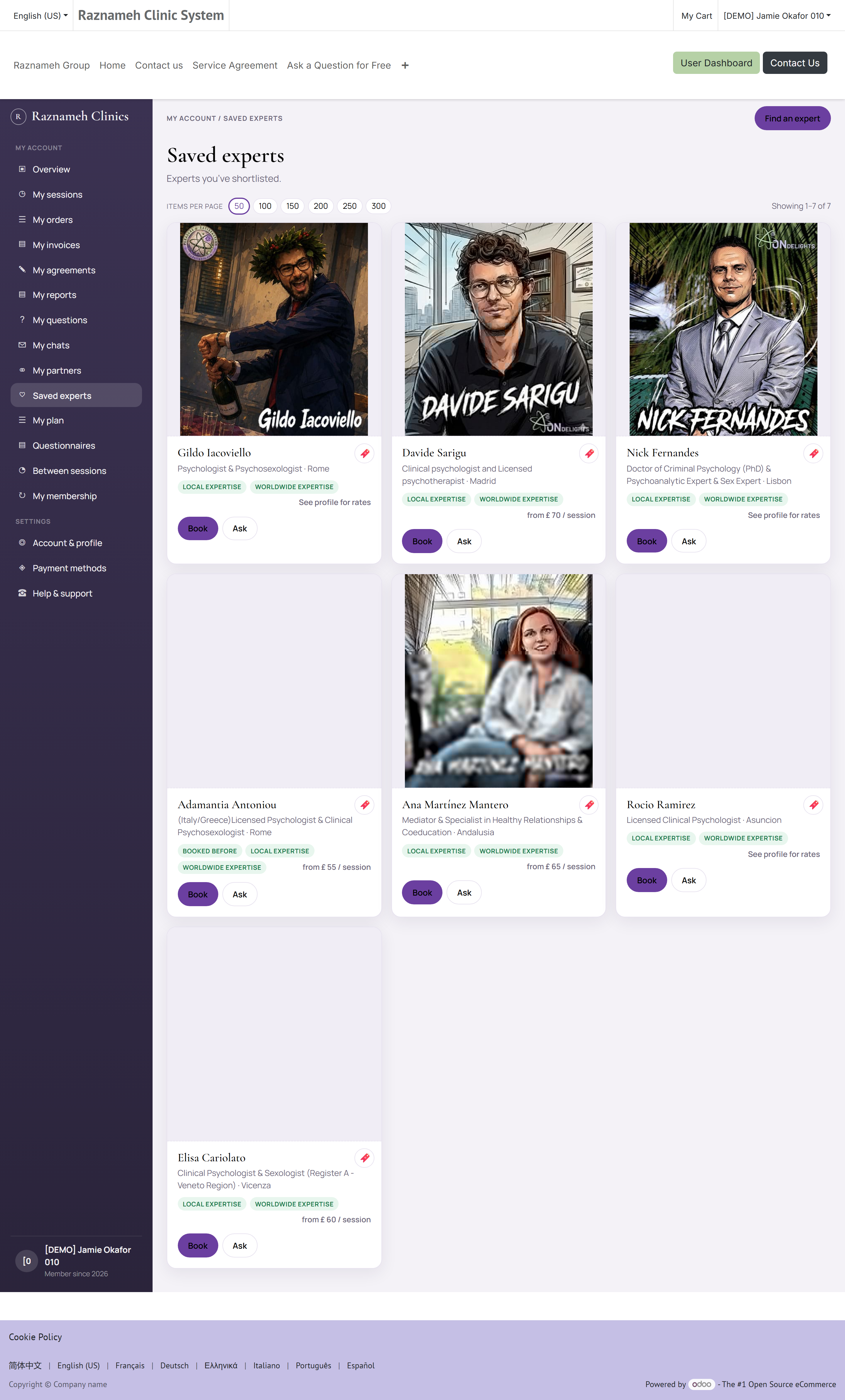Image resolution: width=845 pixels, height=1400 pixels.
Task: Open the Cookie Policy link
Action: coord(35,1337)
